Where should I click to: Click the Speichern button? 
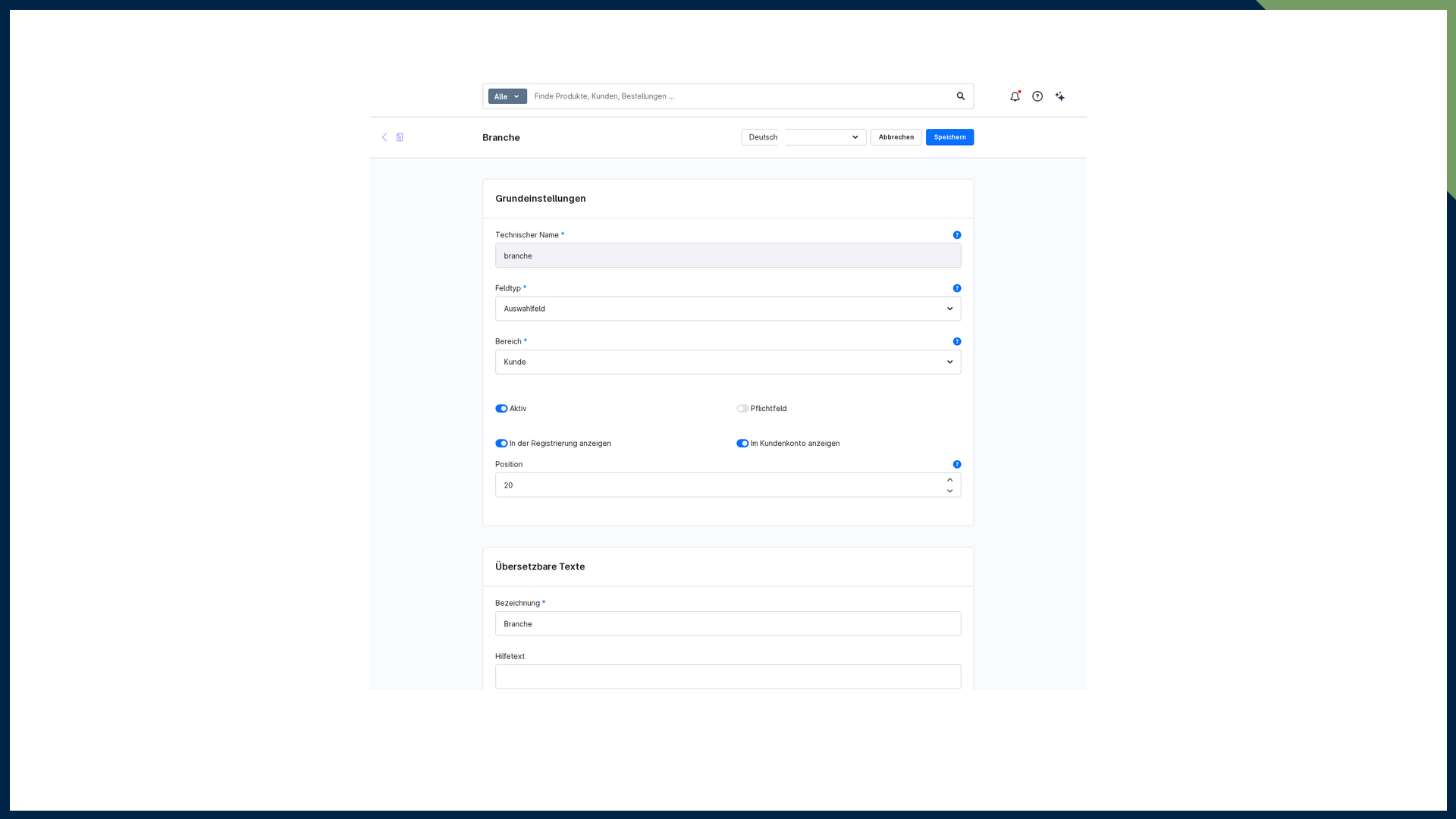click(x=949, y=137)
